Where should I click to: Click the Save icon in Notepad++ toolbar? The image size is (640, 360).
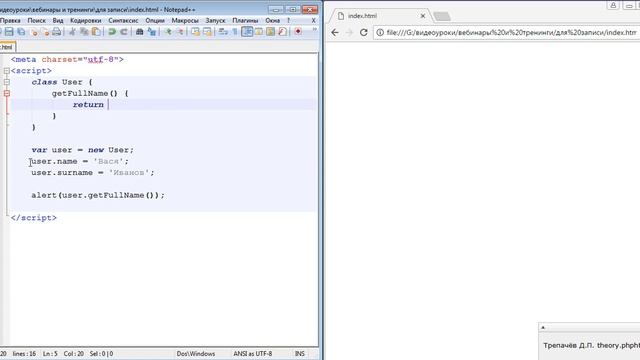point(9,31)
